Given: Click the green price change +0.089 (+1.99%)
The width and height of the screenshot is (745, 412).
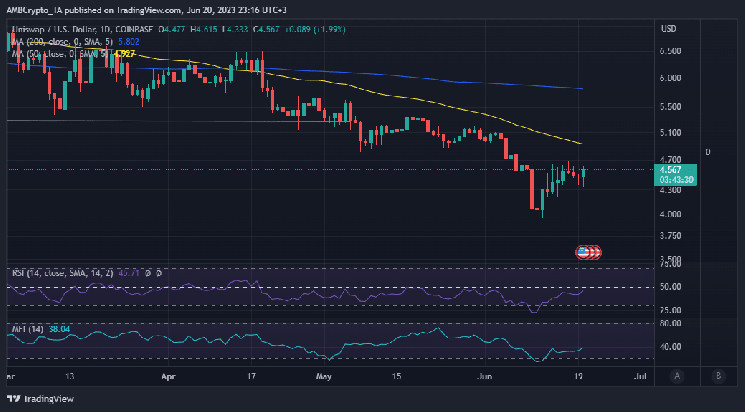Looking at the screenshot, I should (315, 29).
